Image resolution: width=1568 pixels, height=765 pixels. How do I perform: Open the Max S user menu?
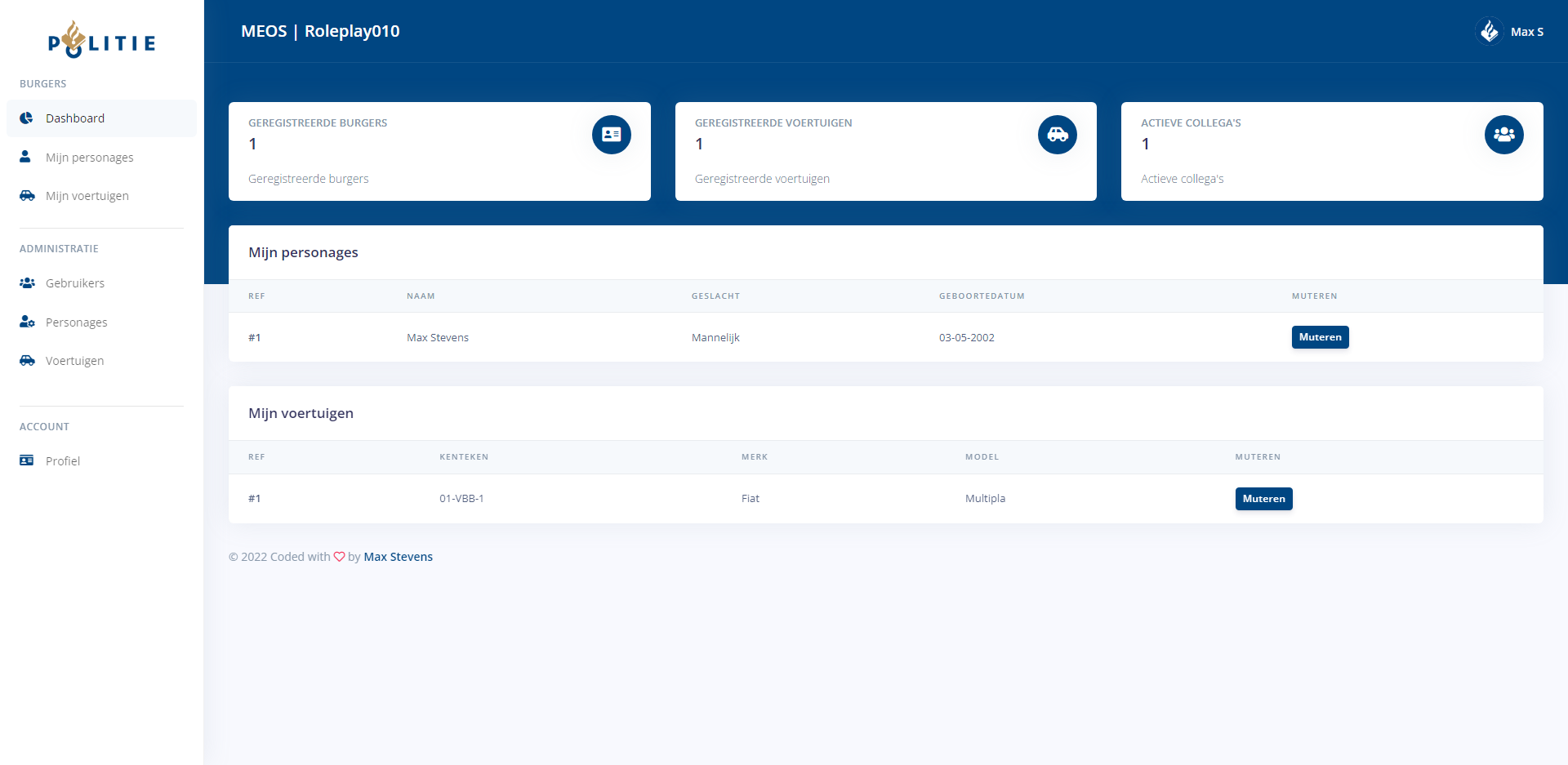point(1526,32)
